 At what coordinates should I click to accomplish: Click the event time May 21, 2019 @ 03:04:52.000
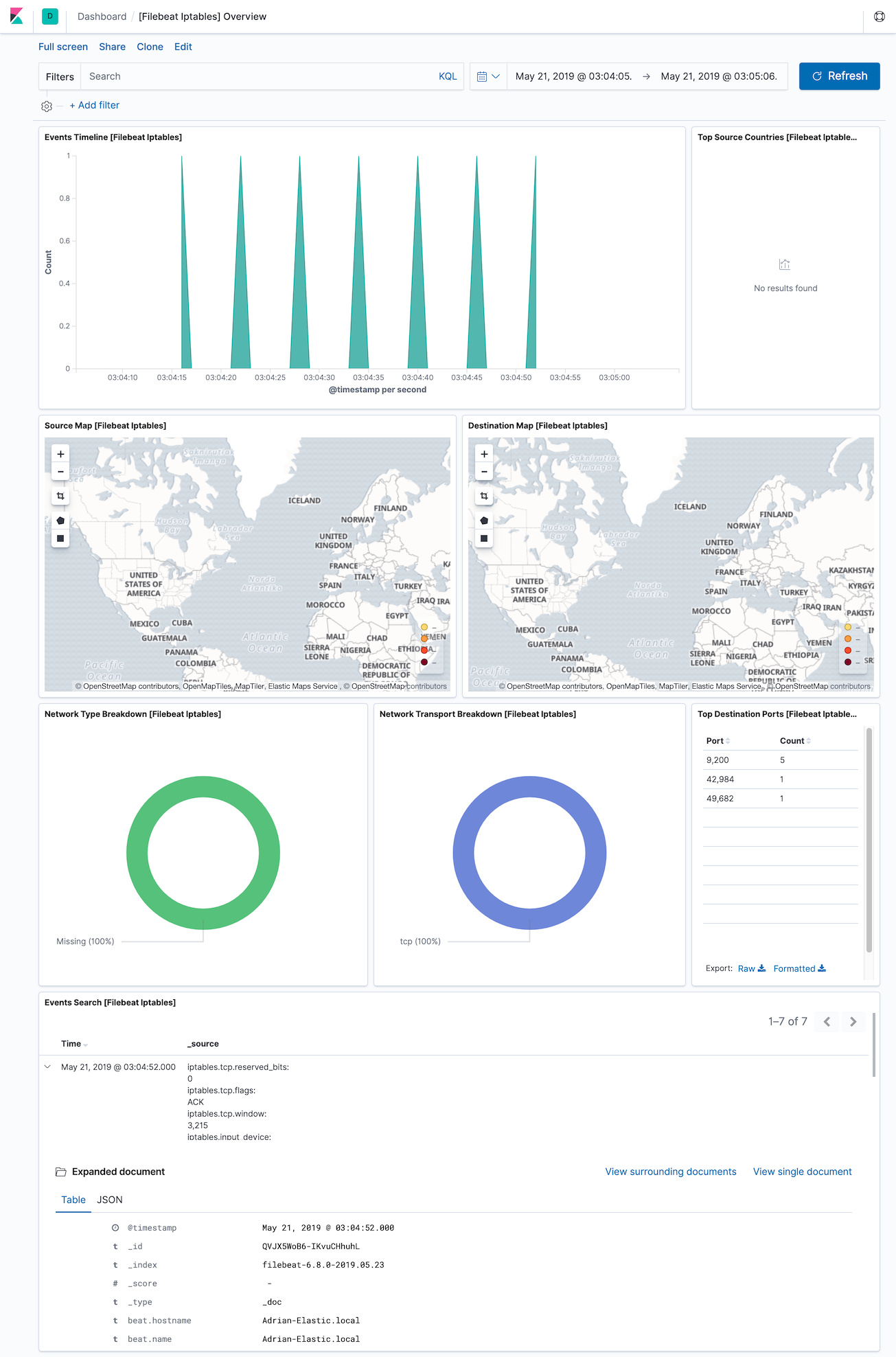[118, 1067]
